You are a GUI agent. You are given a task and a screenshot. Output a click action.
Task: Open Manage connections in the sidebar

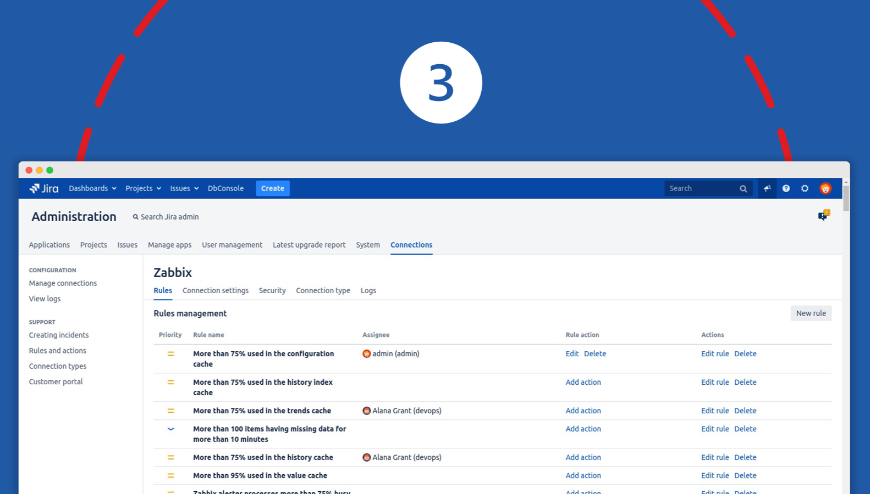pyautogui.click(x=63, y=284)
